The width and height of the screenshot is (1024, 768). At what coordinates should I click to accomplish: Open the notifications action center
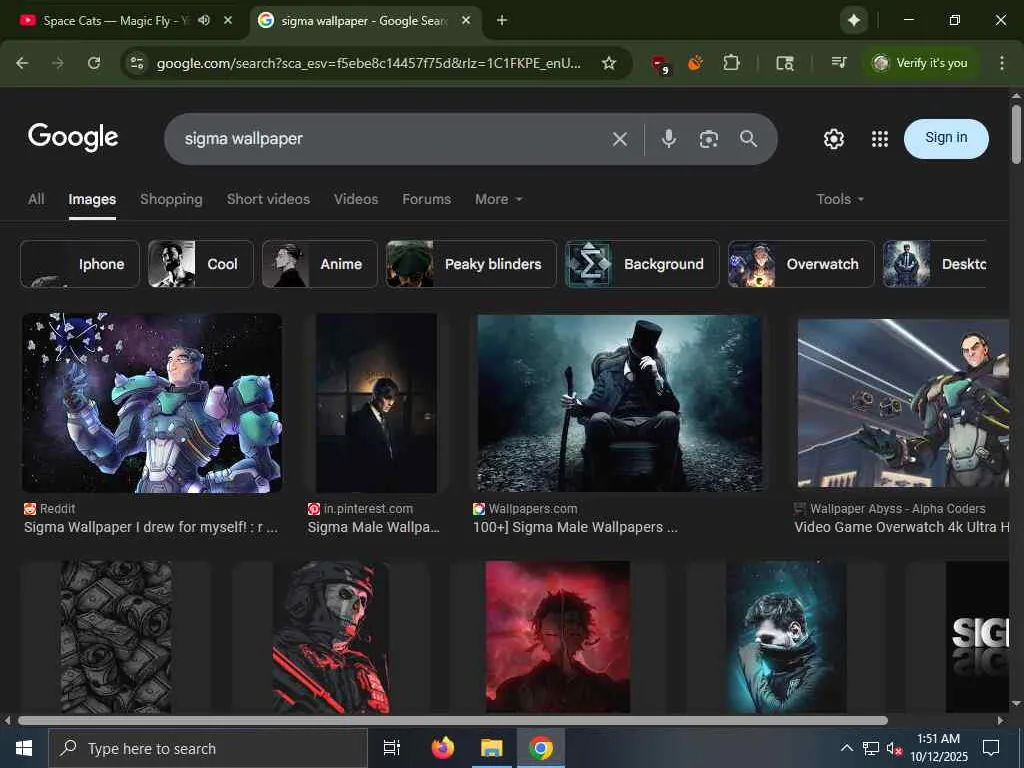(991, 748)
